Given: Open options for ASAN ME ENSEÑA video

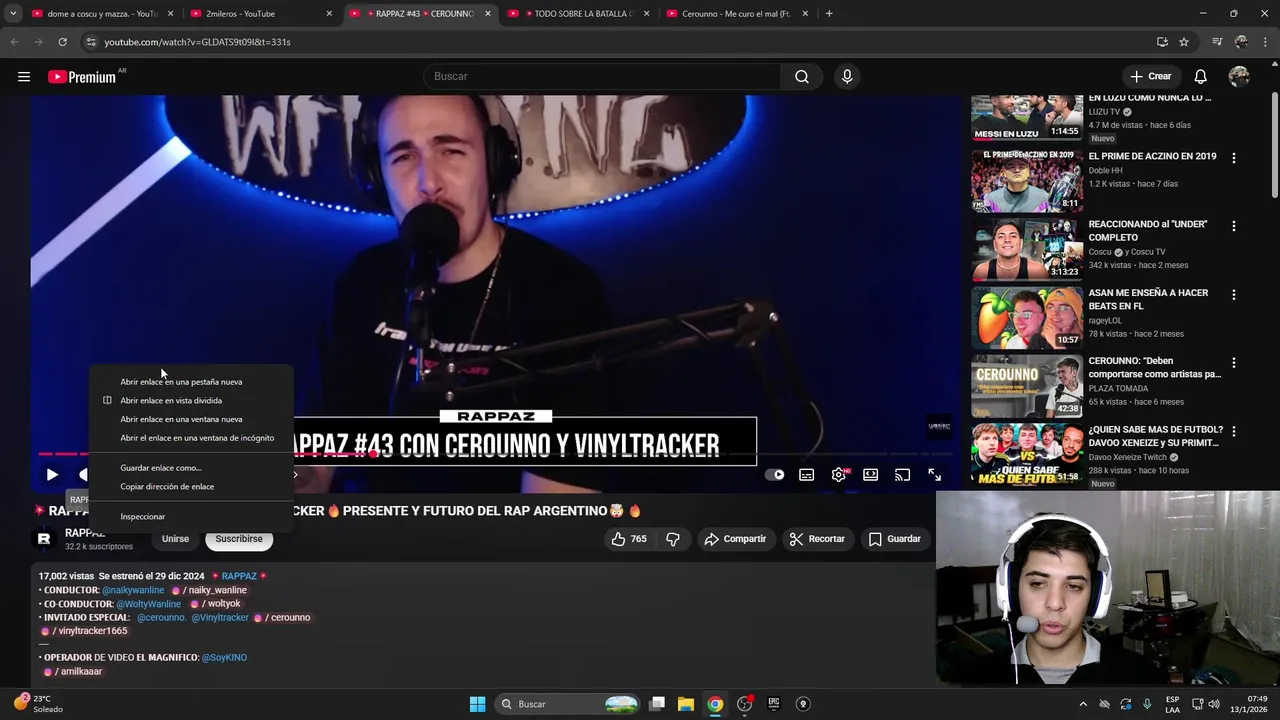Looking at the screenshot, I should pyautogui.click(x=1234, y=295).
